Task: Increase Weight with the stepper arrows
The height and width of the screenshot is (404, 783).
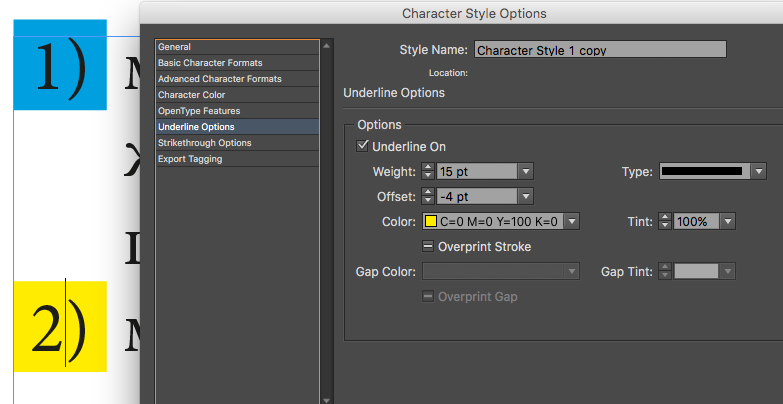Action: pyautogui.click(x=428, y=167)
